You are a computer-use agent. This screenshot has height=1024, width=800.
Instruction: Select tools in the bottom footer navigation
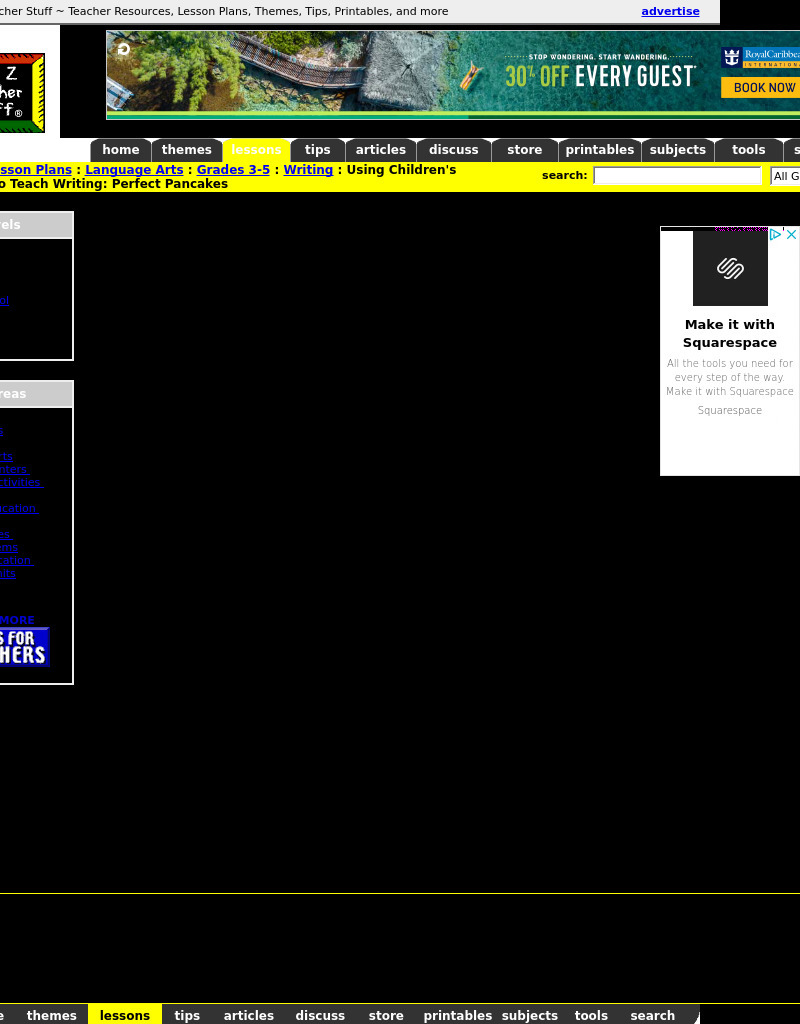click(591, 1015)
